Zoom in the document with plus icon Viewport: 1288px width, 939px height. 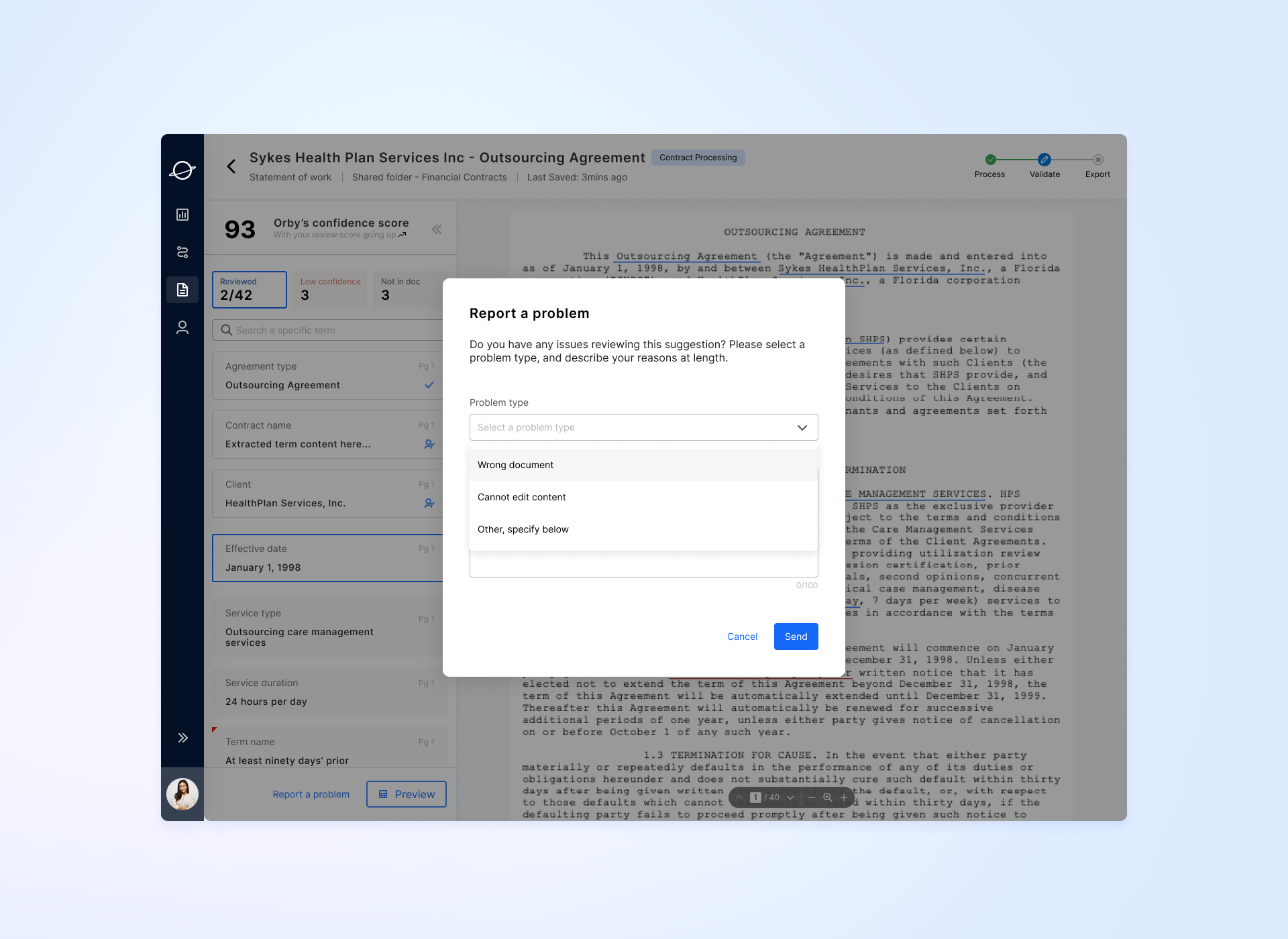[x=844, y=797]
